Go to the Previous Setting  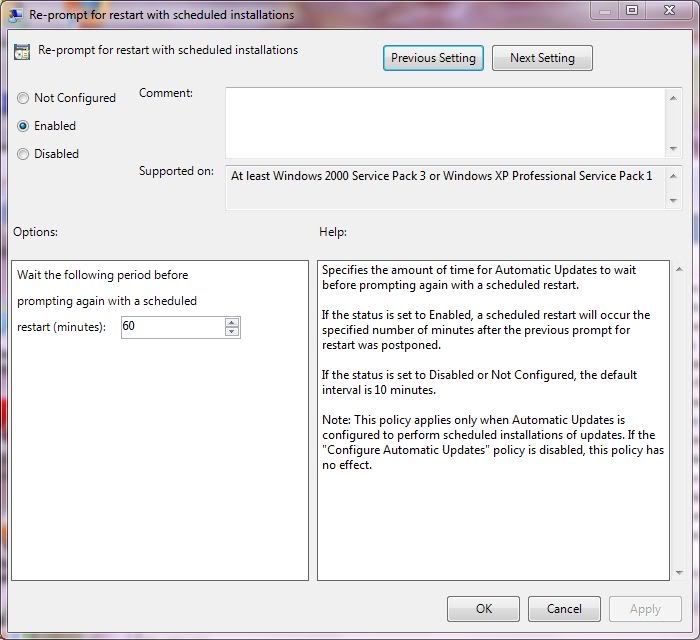433,58
